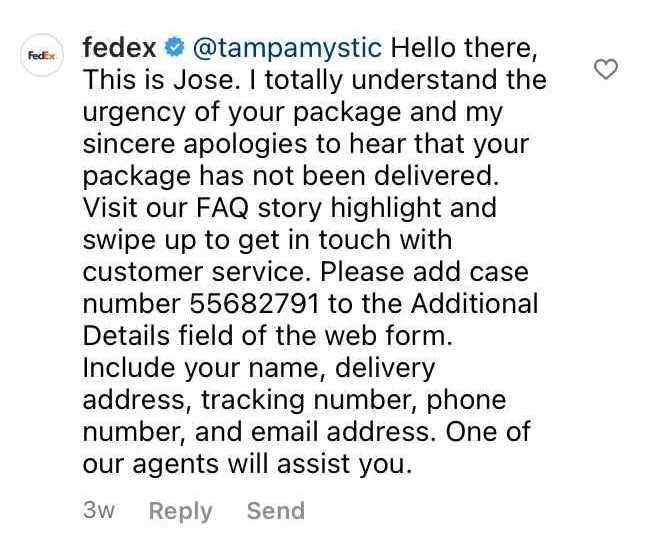Click the words 'swipe up' in the comment

(140, 241)
